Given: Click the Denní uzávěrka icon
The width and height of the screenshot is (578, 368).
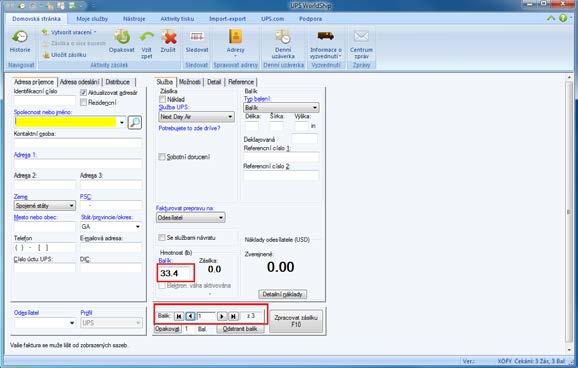Looking at the screenshot, I should point(283,44).
